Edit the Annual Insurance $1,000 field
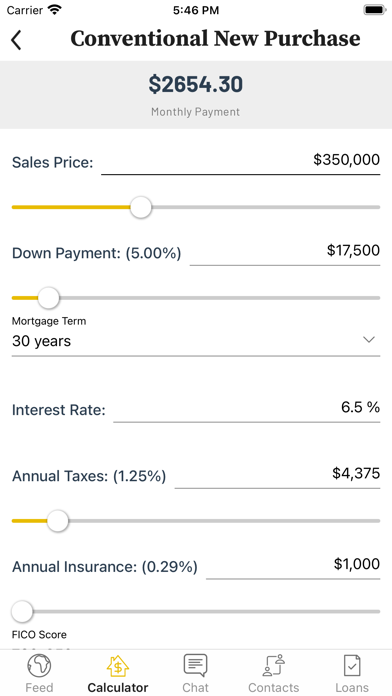This screenshot has width=392, height=696. (293, 566)
